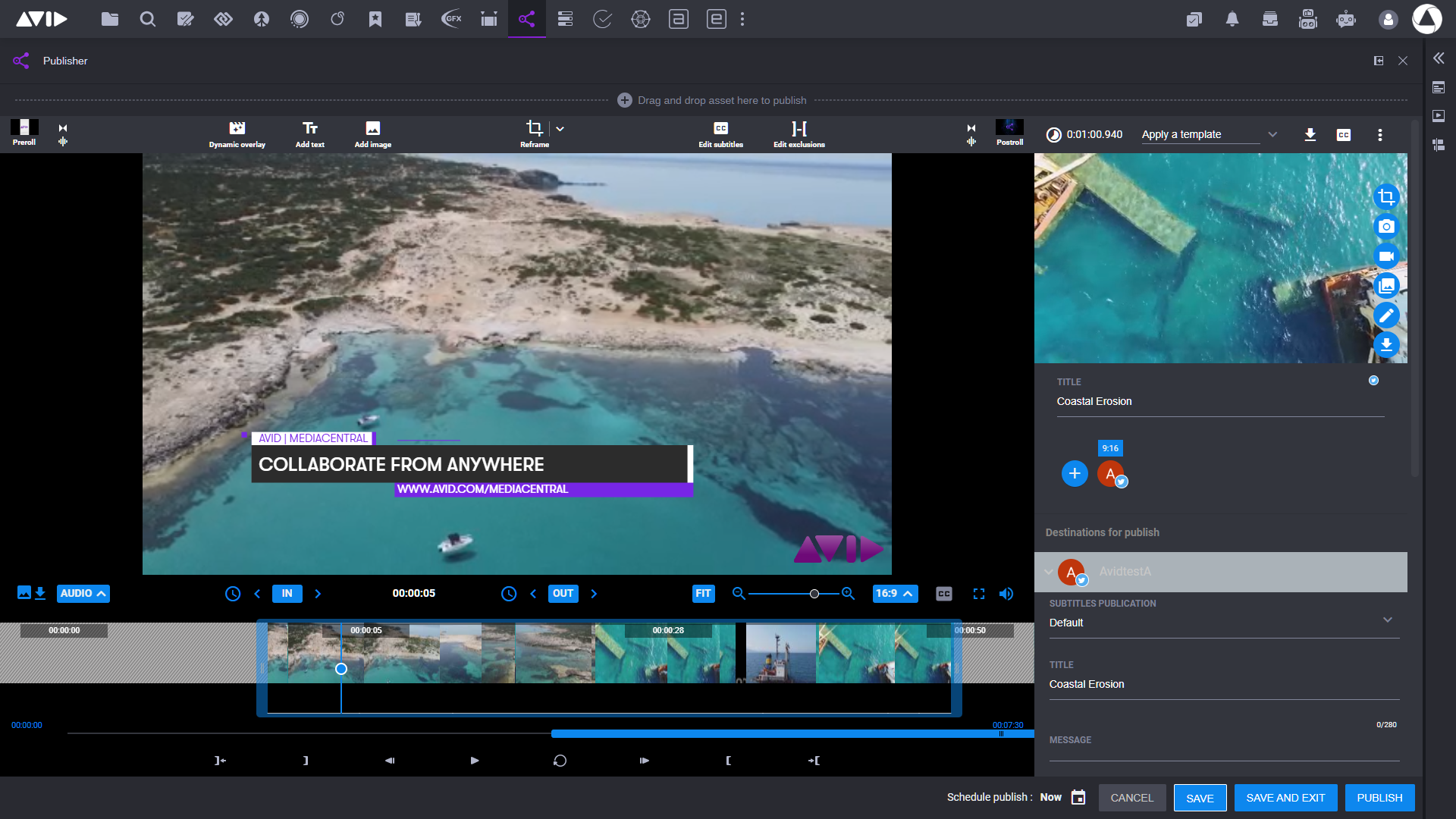Image resolution: width=1456 pixels, height=819 pixels.
Task: Click the Edit Subtitles icon
Action: [720, 128]
